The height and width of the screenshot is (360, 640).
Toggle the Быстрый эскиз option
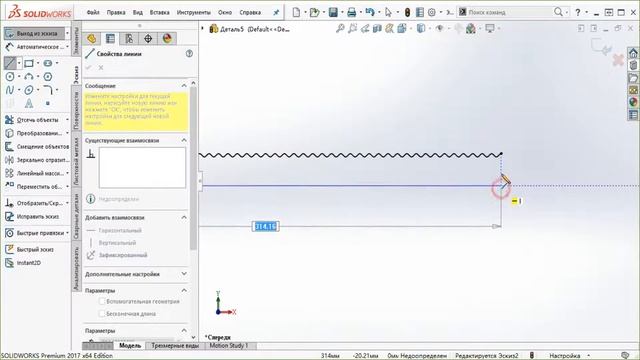(x=29, y=249)
